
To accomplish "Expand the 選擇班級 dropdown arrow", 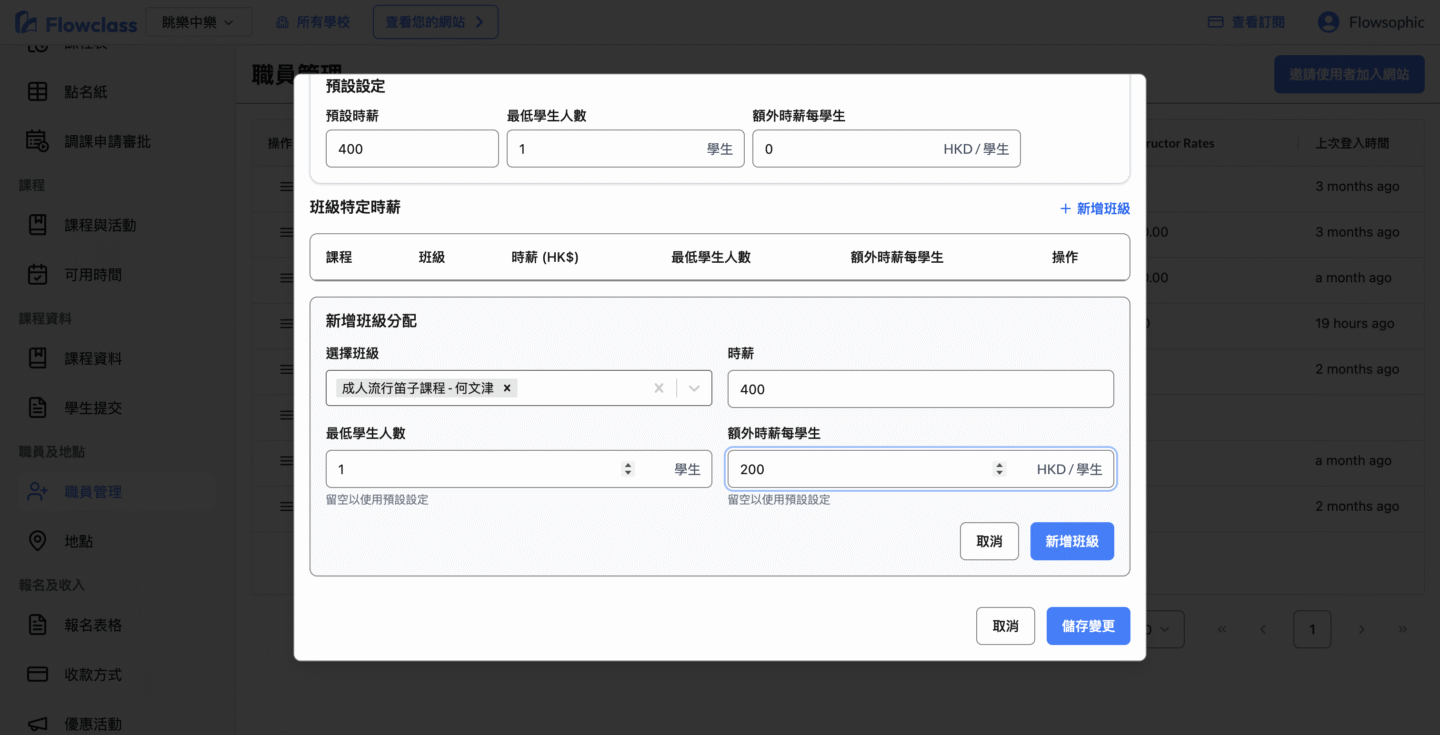I will [x=694, y=388].
